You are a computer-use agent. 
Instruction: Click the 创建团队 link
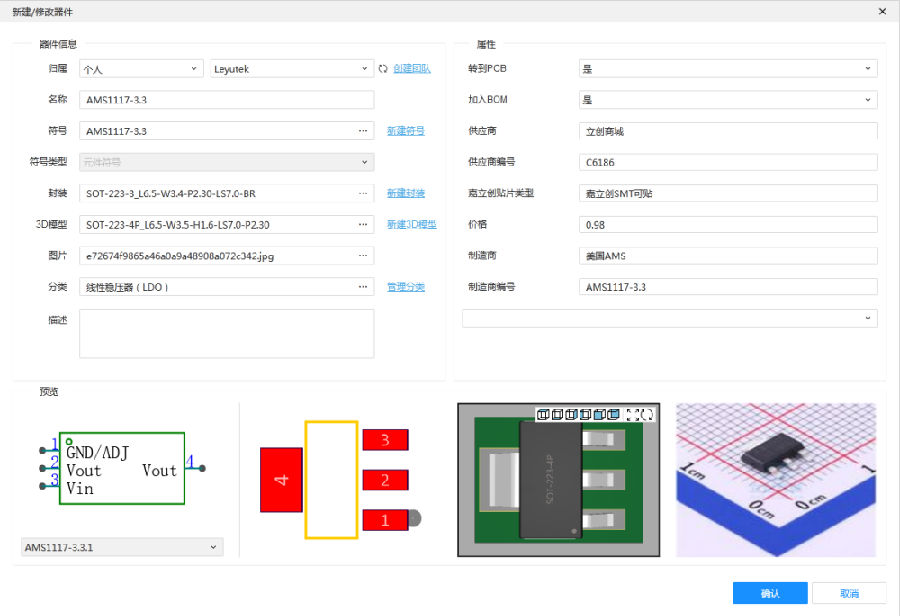(412, 69)
